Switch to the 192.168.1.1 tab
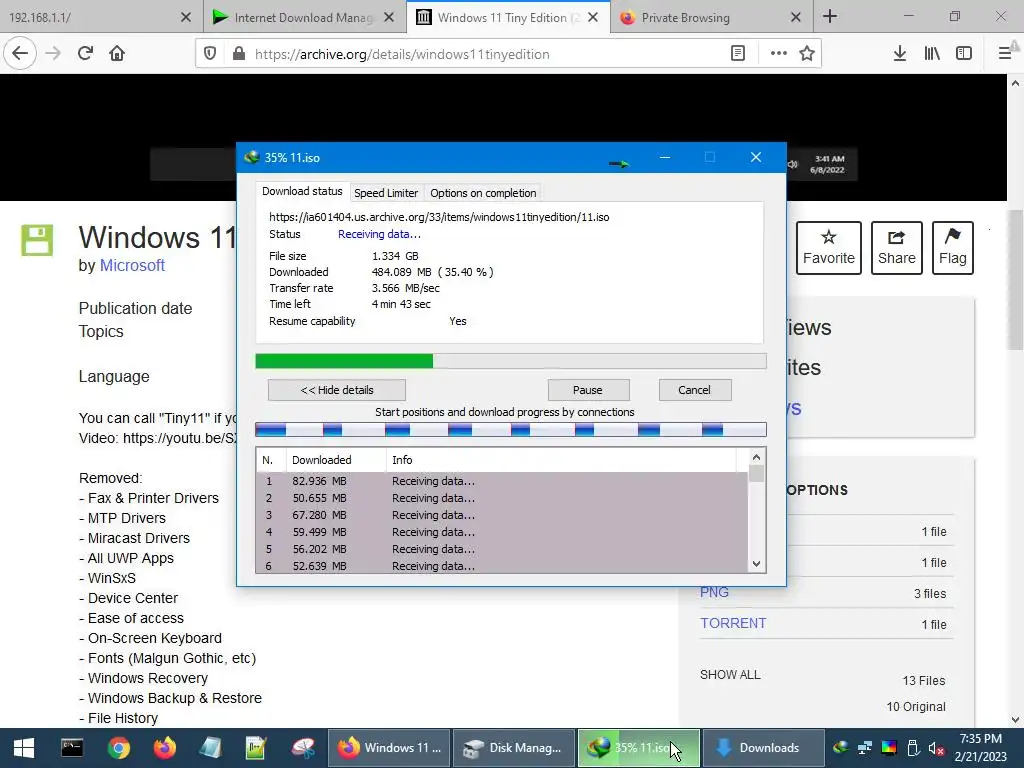This screenshot has width=1024, height=768. 91,18
